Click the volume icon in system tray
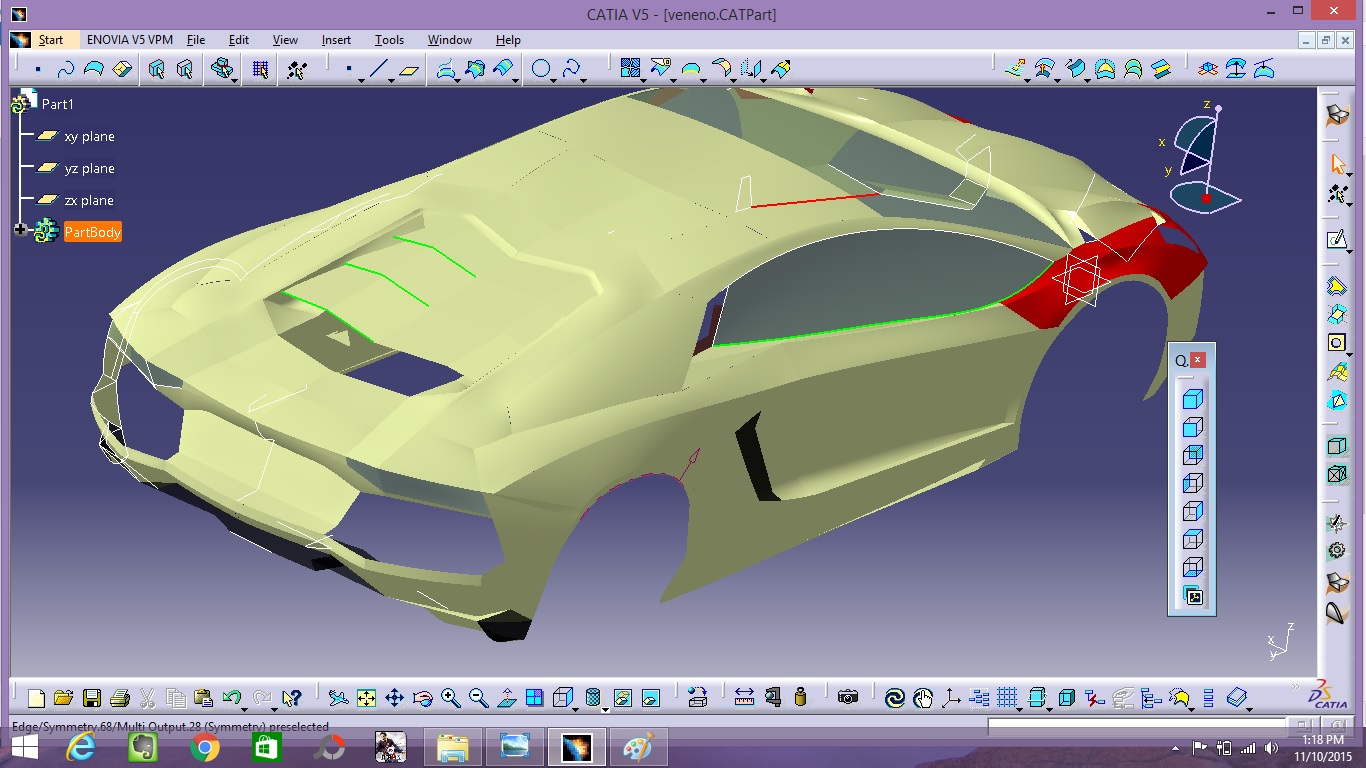 [1272, 748]
